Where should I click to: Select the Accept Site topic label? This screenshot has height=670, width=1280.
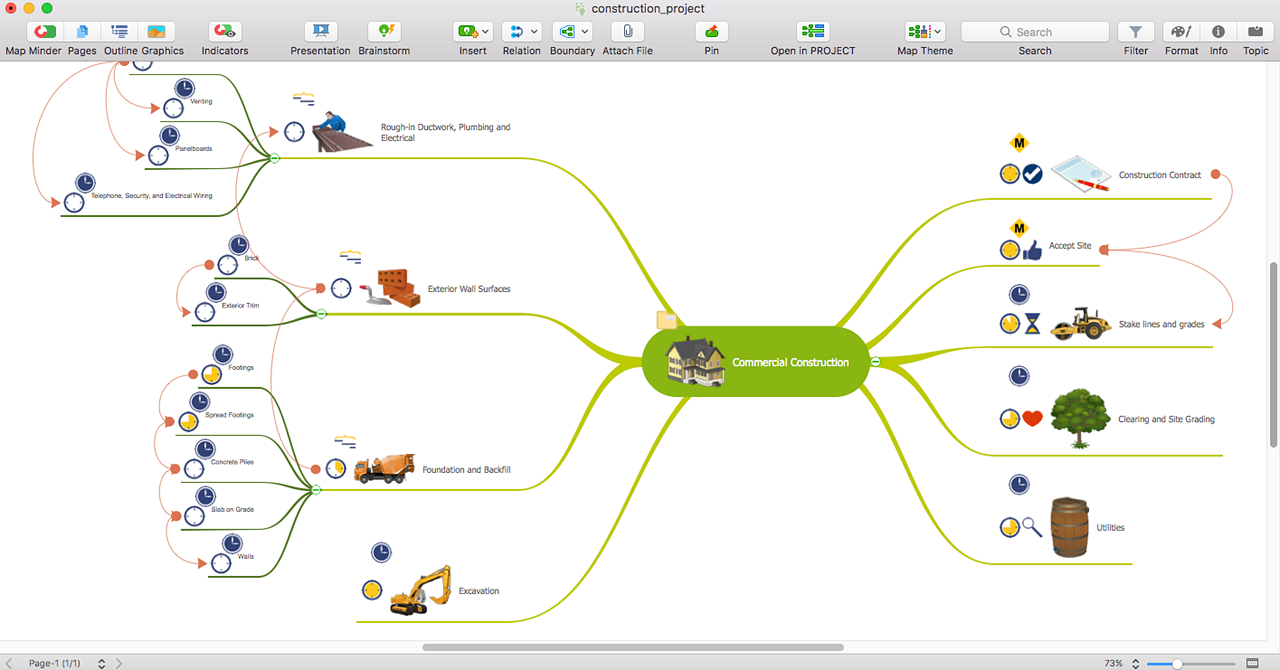[1070, 246]
